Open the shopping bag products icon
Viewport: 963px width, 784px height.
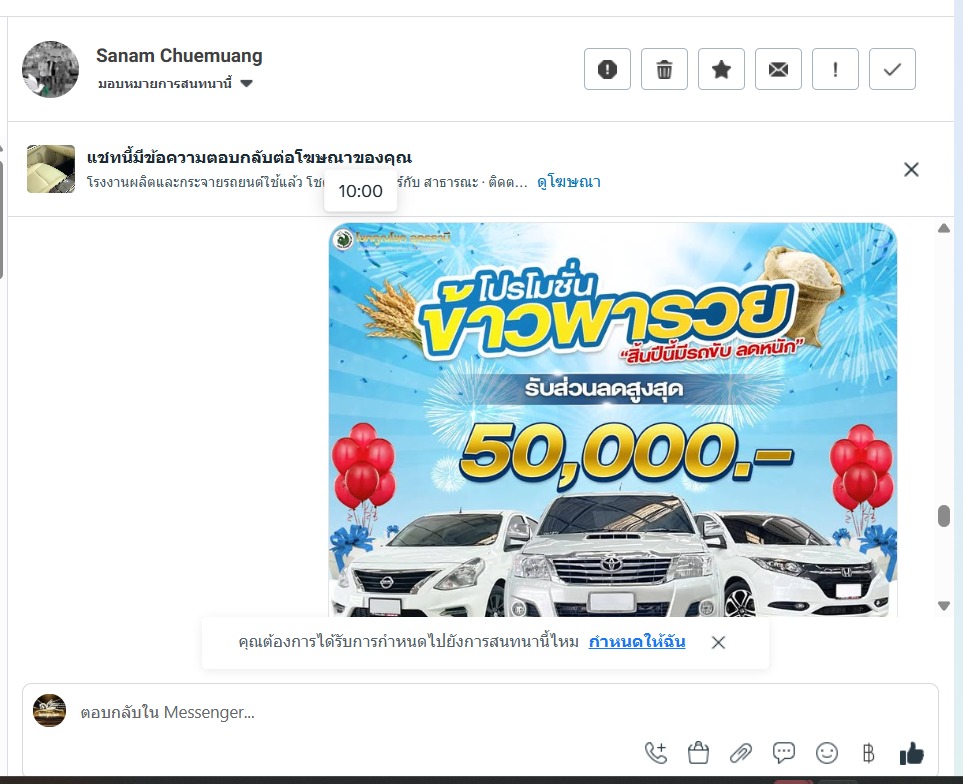tap(698, 753)
